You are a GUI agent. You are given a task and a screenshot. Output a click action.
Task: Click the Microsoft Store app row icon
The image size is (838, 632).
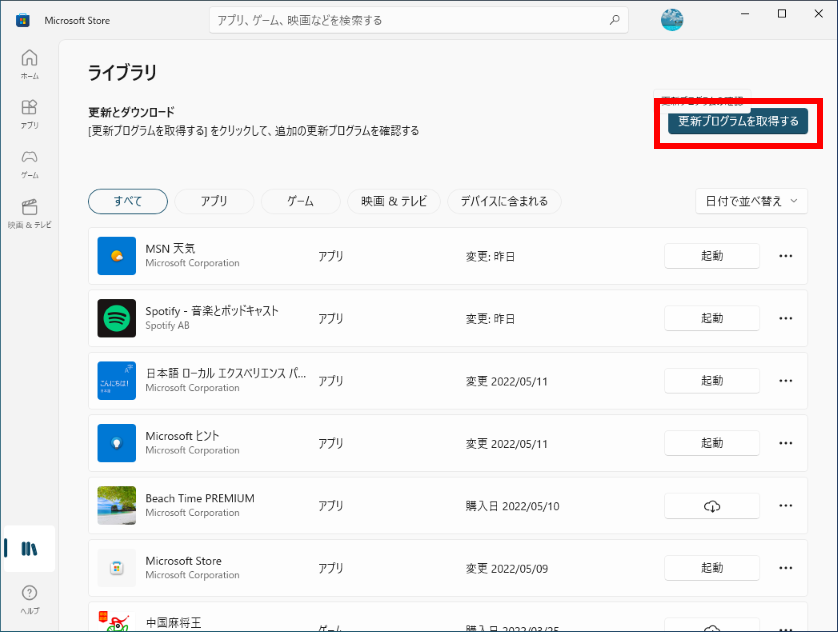click(117, 568)
